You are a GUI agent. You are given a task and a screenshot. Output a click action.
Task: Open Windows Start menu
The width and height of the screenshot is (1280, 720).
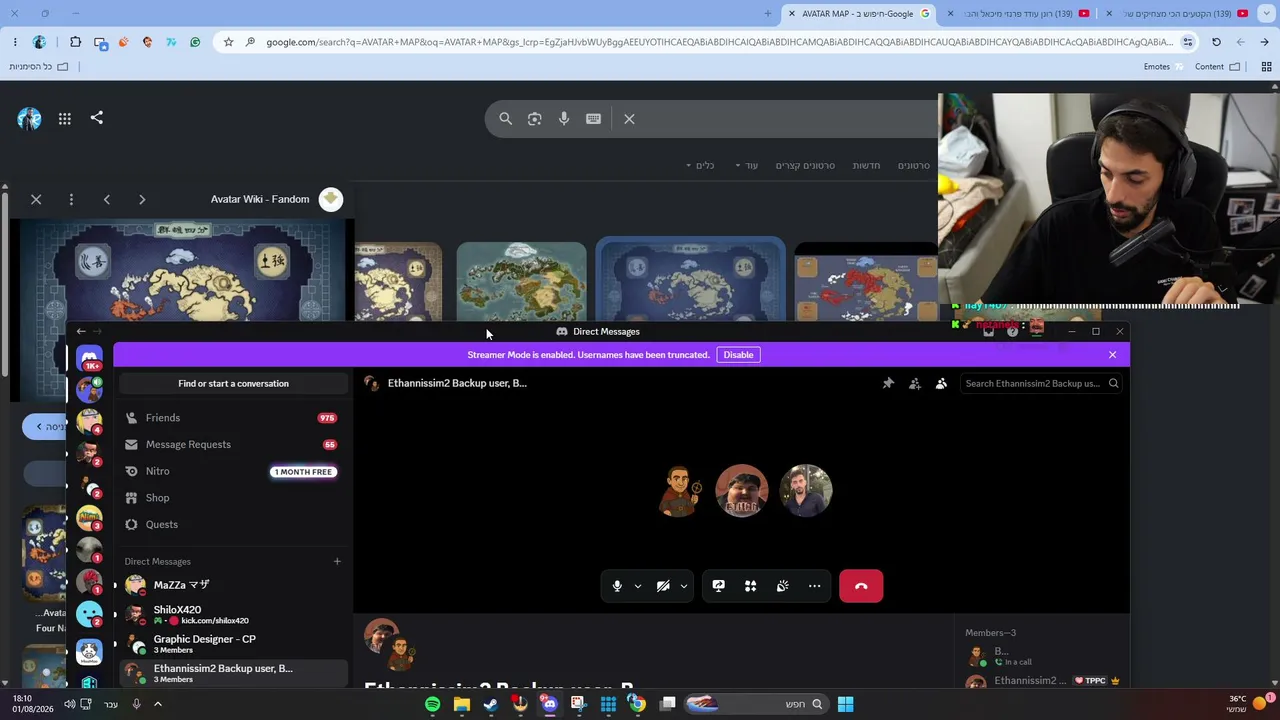pos(845,704)
